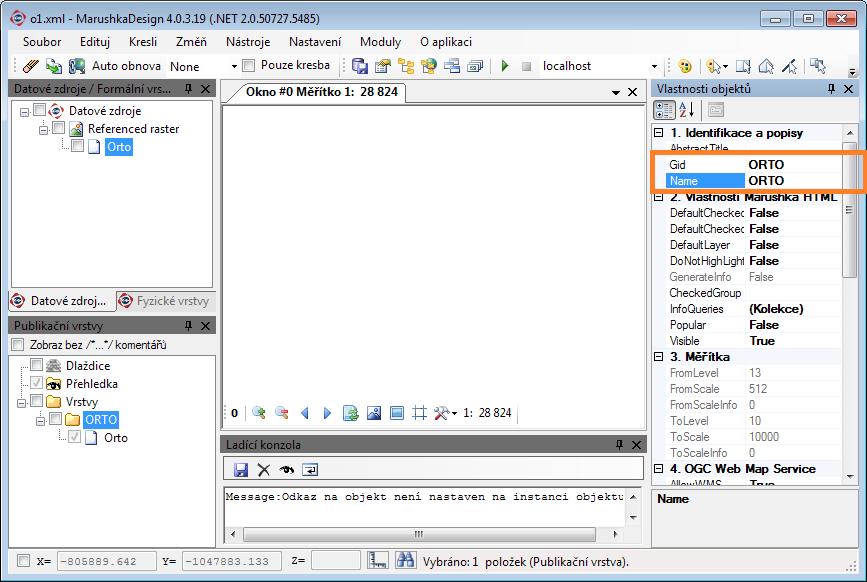This screenshot has height=582, width=867.
Task: Click the database copy icon in toolbar
Action: 360,66
